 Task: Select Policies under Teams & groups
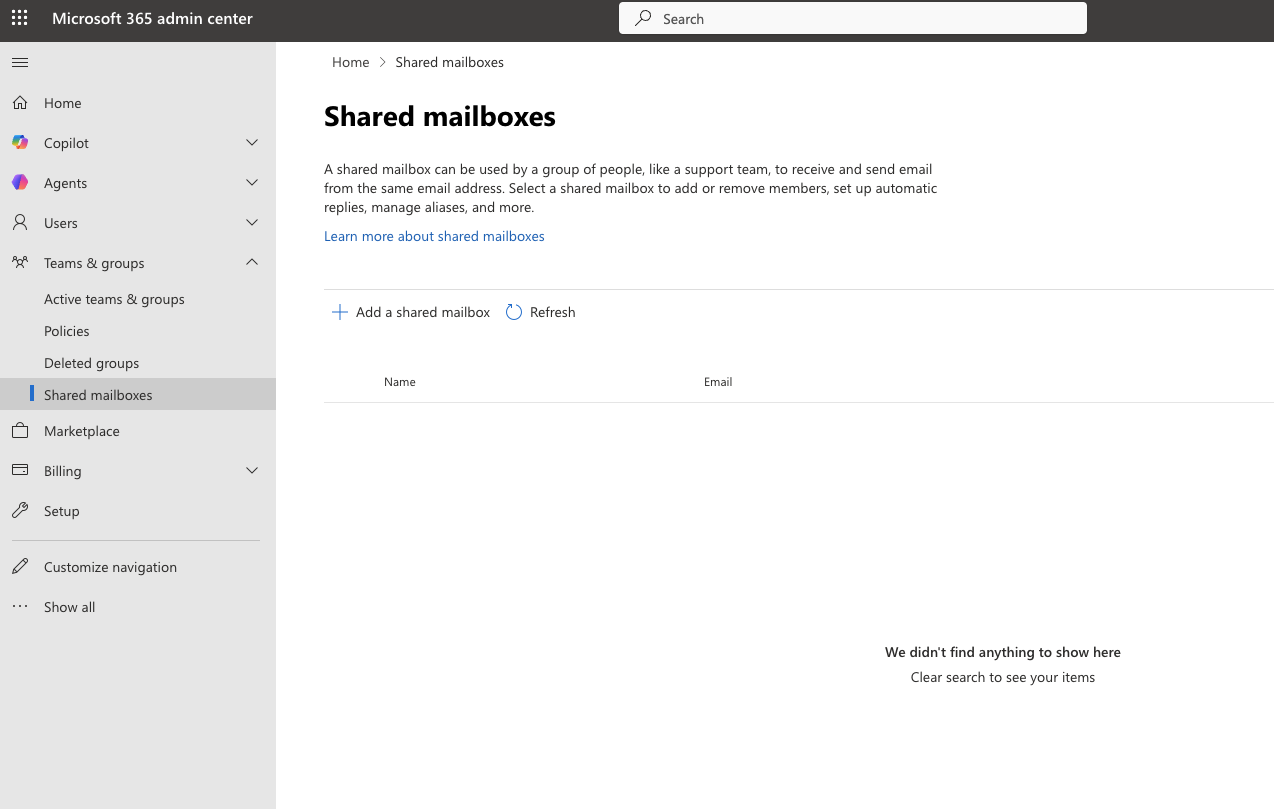(x=66, y=330)
